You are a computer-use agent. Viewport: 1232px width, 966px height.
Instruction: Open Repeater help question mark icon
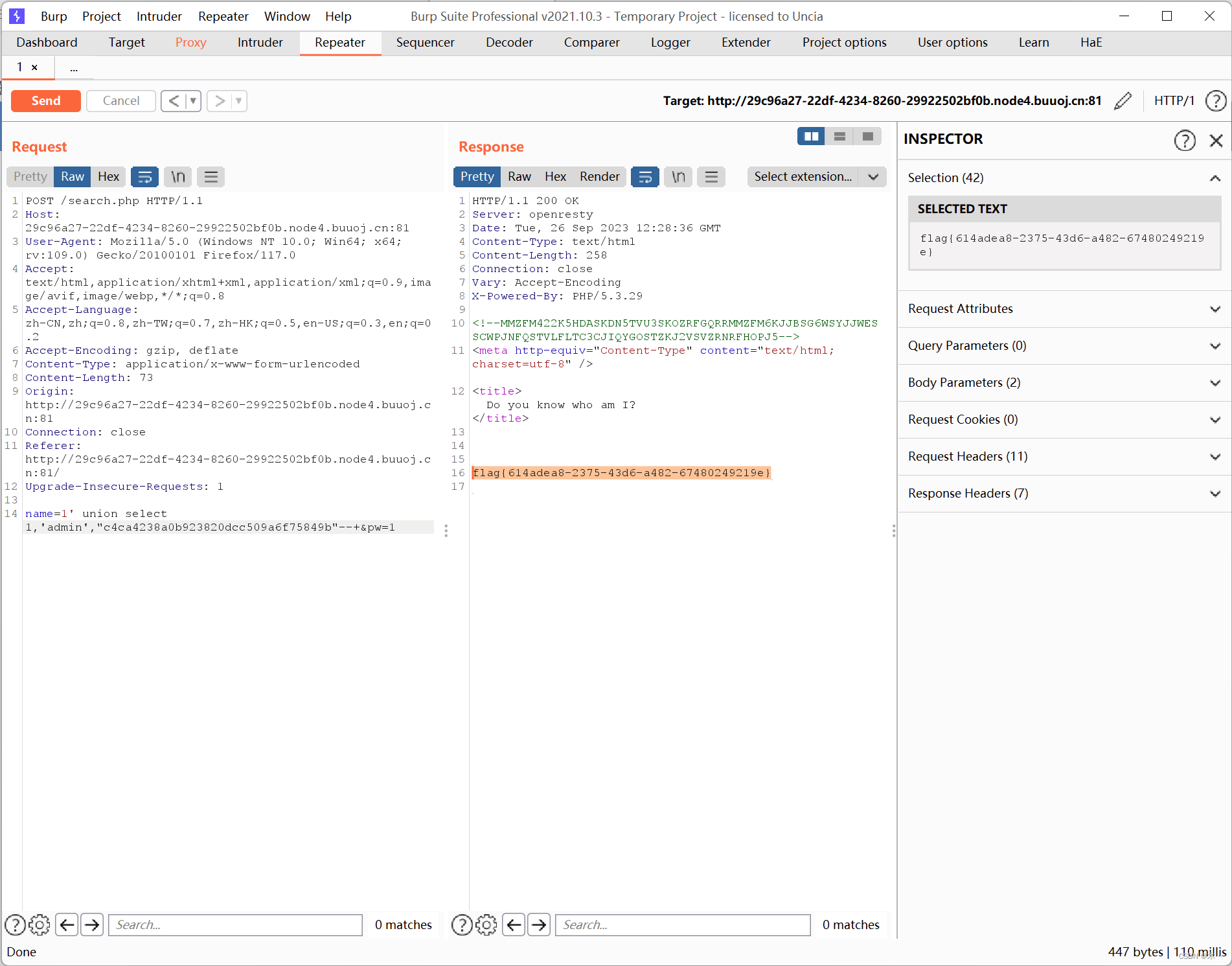[x=1215, y=101]
